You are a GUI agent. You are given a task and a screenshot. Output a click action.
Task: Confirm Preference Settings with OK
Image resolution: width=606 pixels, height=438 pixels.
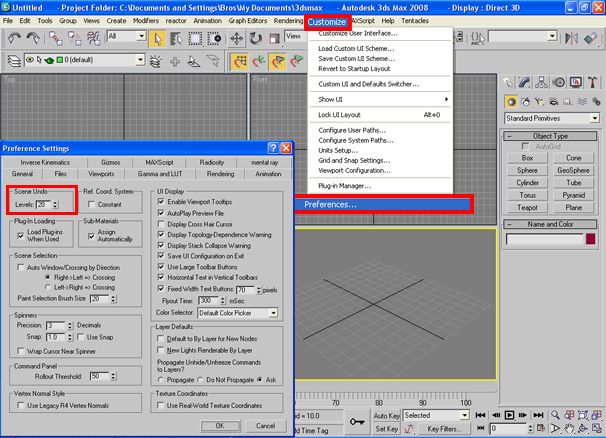[220, 426]
